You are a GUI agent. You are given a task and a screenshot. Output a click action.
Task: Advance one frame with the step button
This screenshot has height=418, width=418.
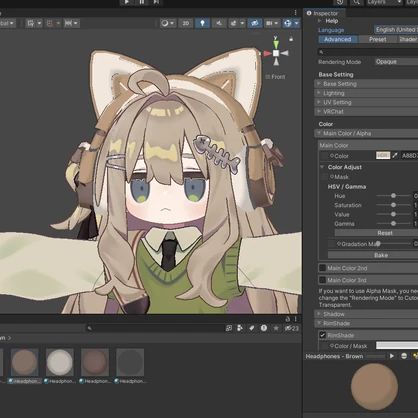coord(156,2)
